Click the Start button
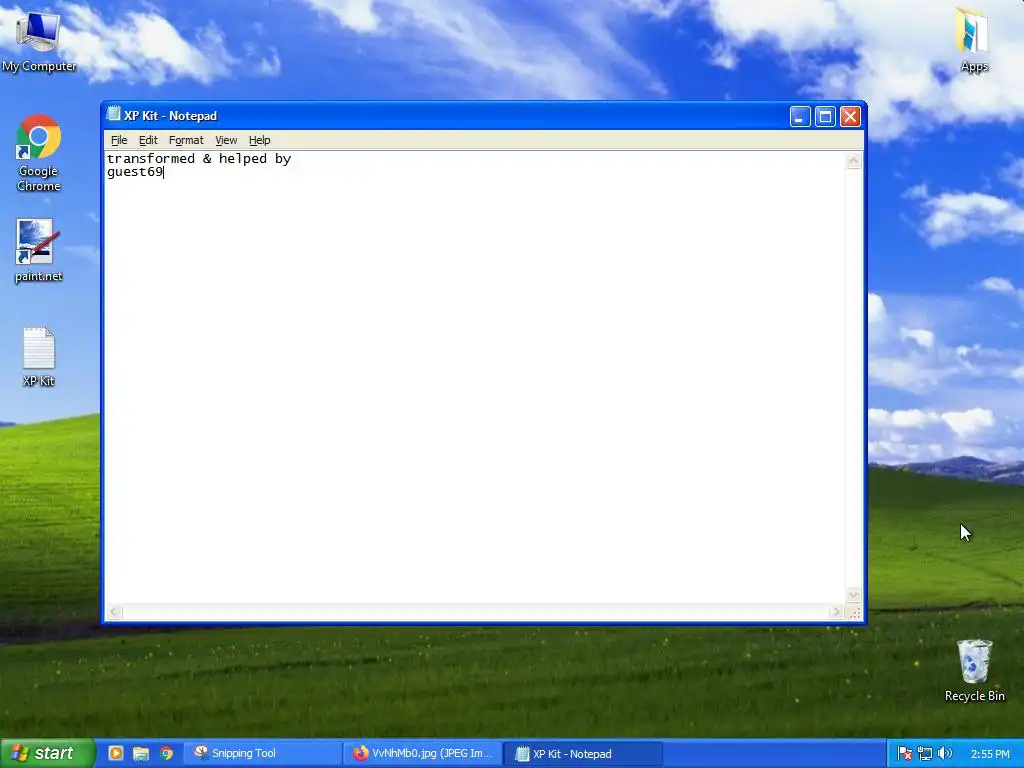This screenshot has width=1024, height=768. click(48, 753)
